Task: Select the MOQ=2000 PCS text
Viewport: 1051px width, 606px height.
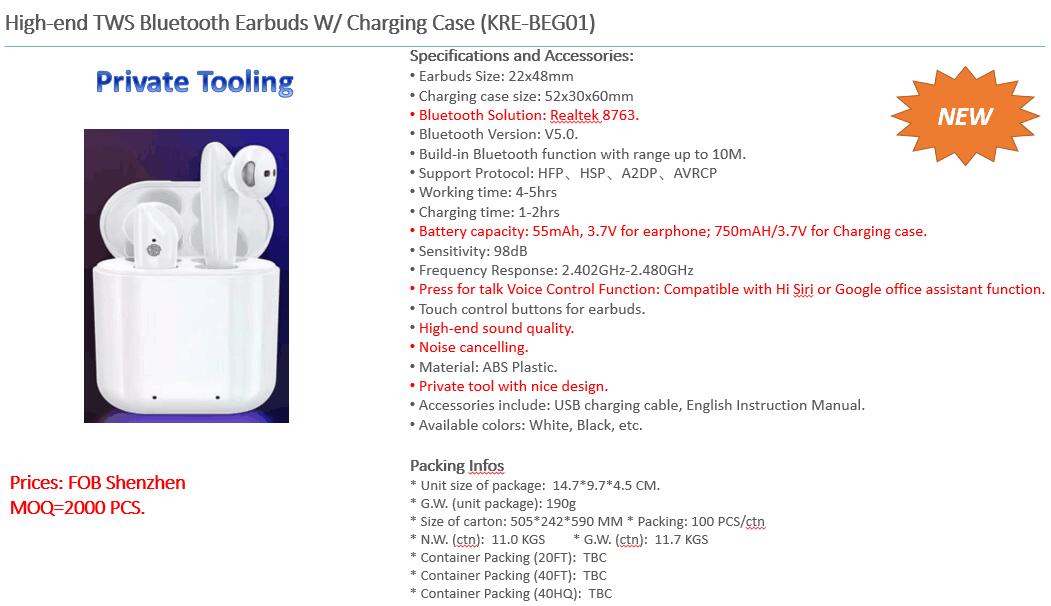Action: click(77, 507)
